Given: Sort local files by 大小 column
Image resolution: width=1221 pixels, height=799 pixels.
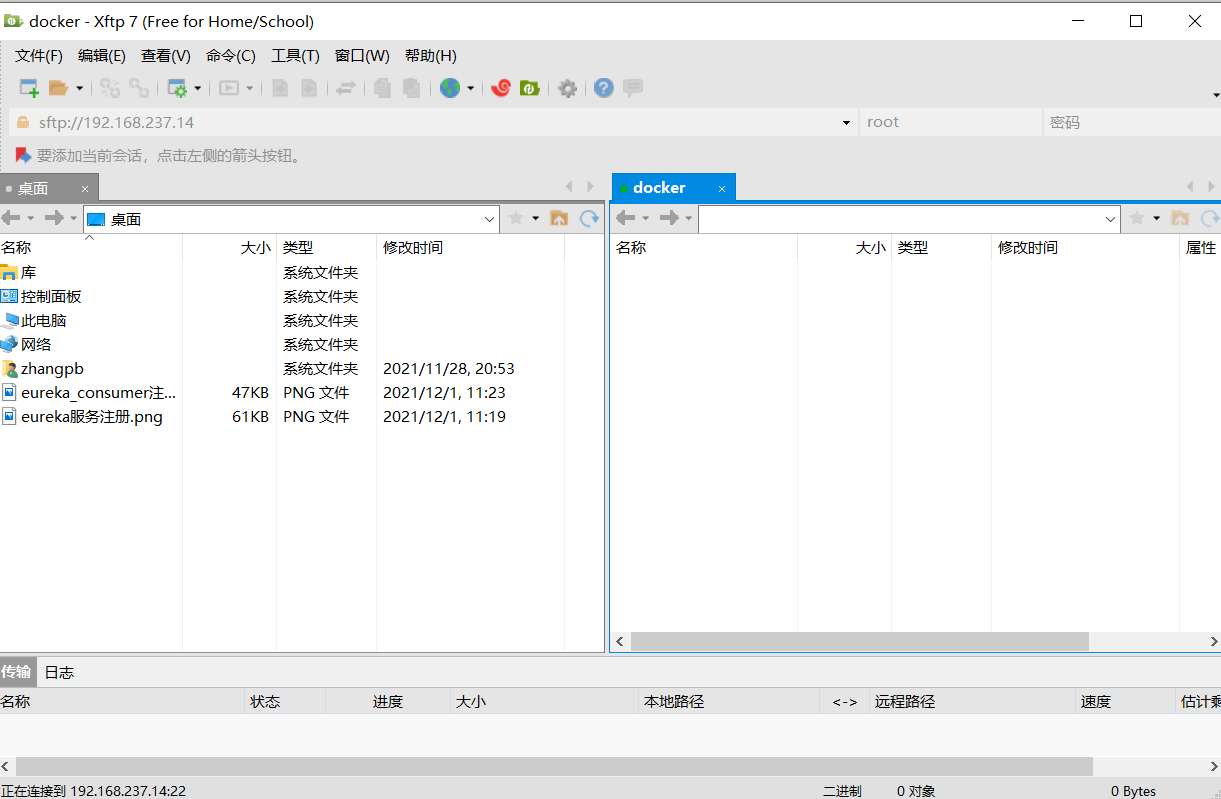Looking at the screenshot, I should (230, 247).
